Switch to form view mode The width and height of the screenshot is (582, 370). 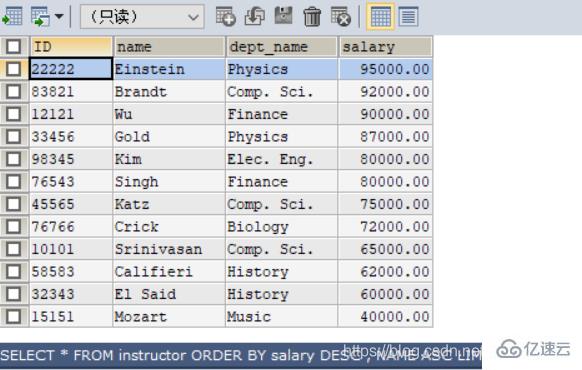tap(408, 16)
